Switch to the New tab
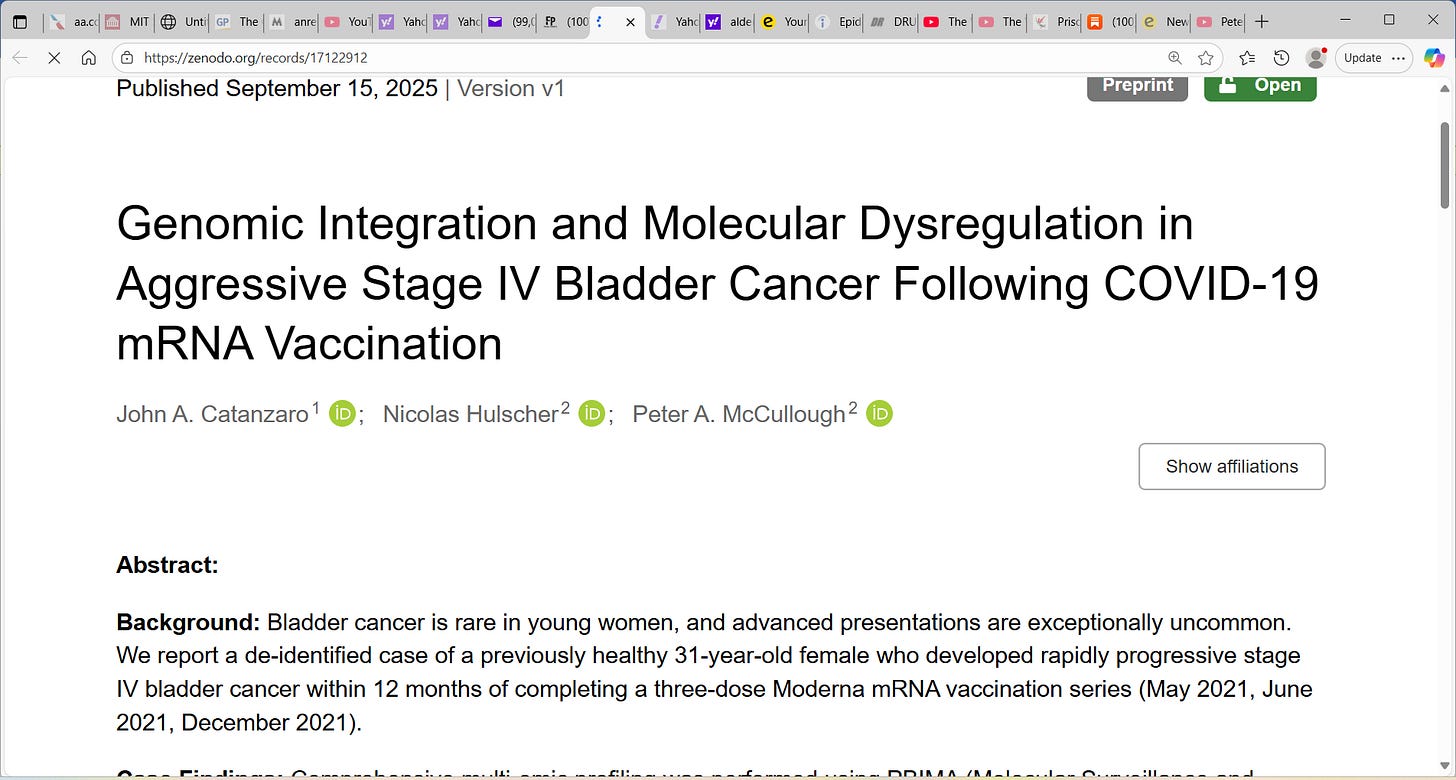The height and width of the screenshot is (780, 1456). click(1163, 21)
